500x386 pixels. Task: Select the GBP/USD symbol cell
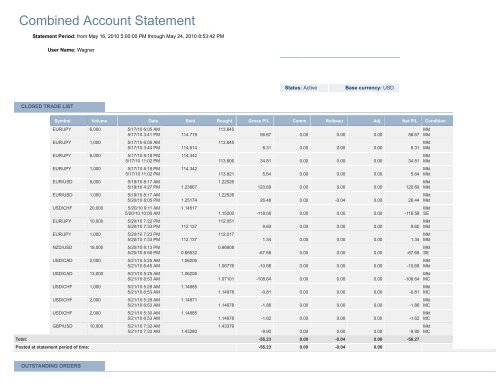click(62, 326)
